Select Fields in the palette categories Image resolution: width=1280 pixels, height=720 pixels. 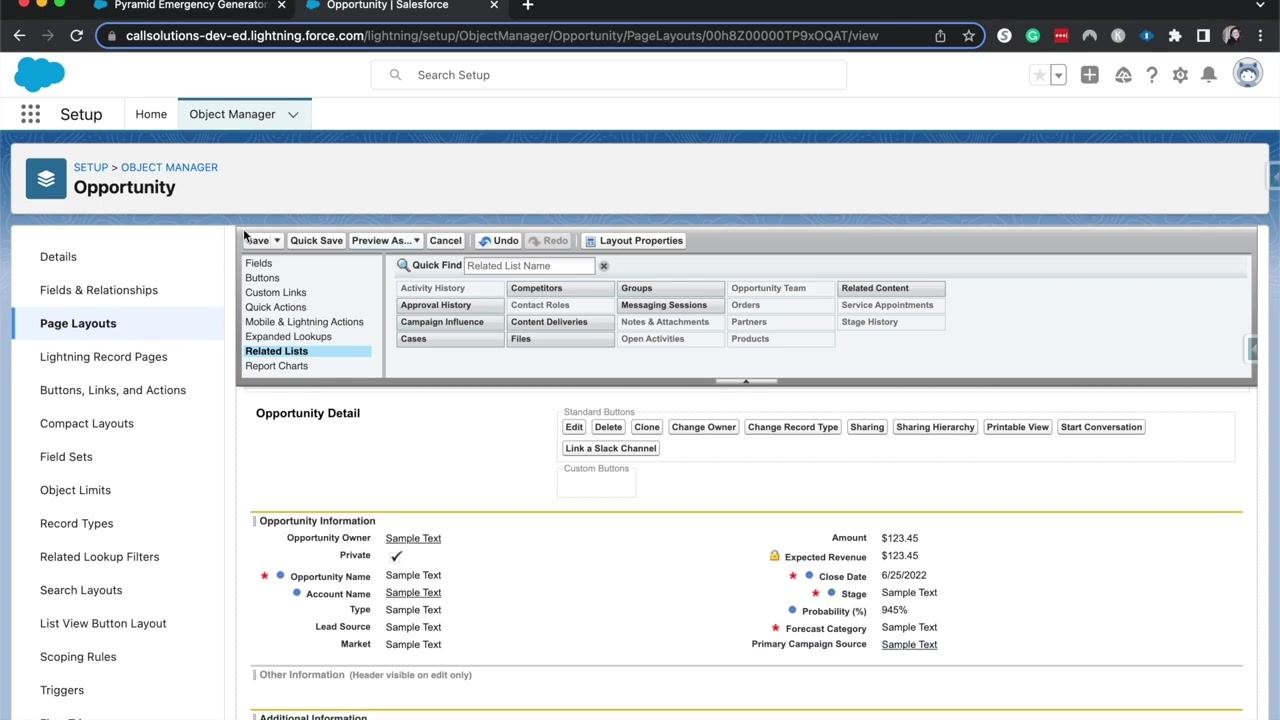pyautogui.click(x=258, y=263)
